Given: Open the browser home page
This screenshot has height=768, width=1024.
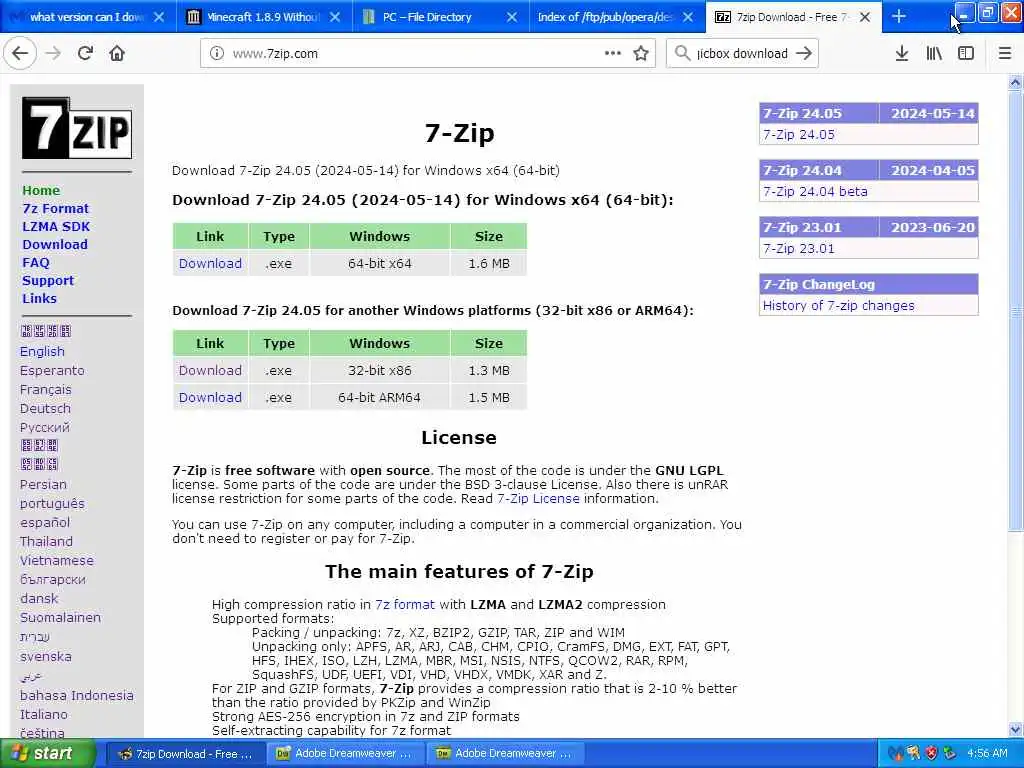Looking at the screenshot, I should point(117,54).
